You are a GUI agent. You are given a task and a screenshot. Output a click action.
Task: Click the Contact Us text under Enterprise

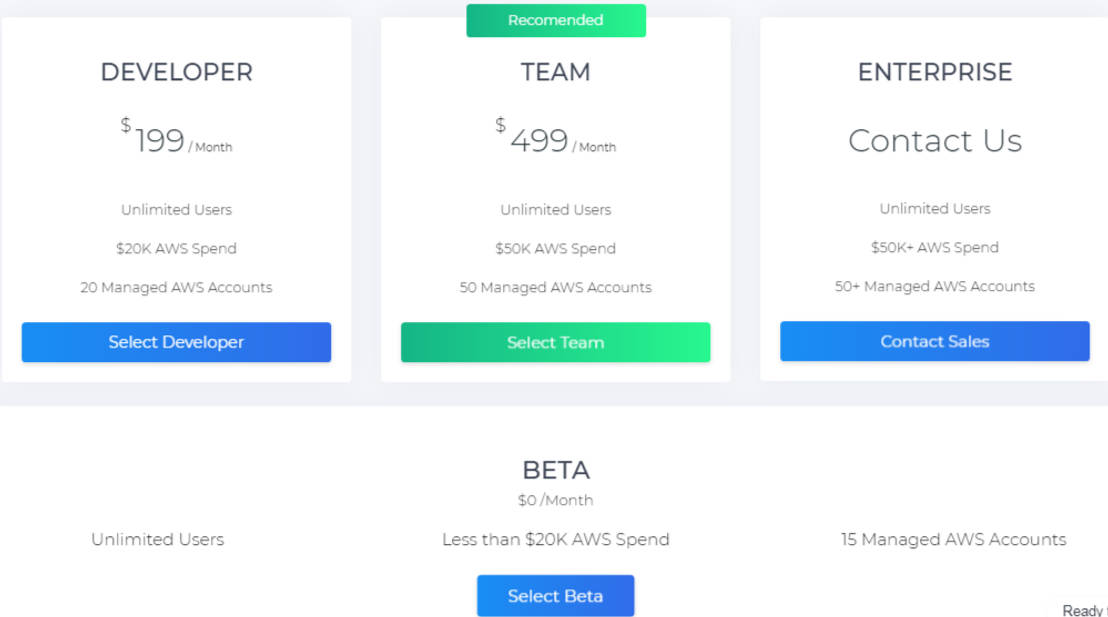coord(934,141)
